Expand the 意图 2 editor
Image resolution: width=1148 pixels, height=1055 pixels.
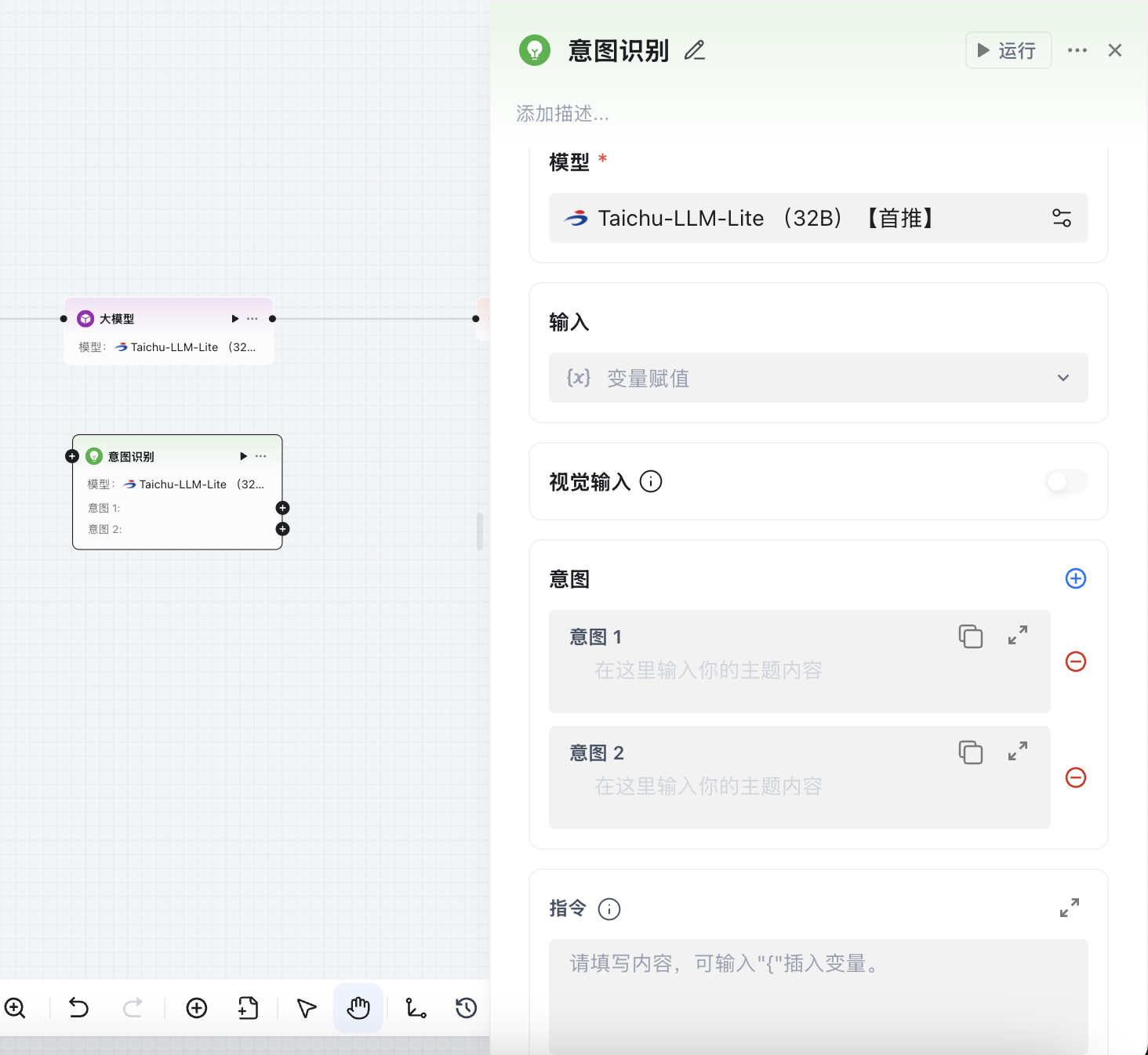[x=1017, y=752]
